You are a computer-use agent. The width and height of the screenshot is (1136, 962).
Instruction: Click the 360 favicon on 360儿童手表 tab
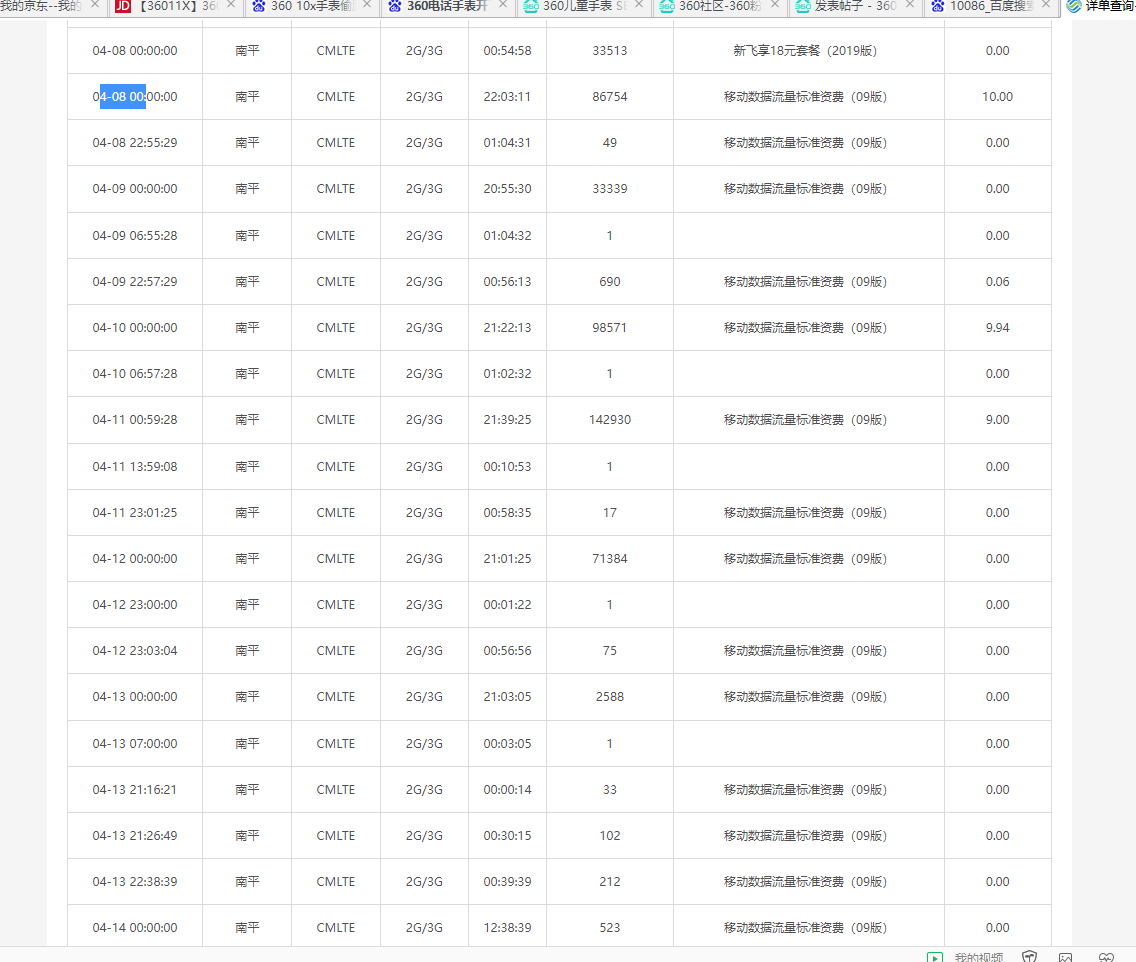coord(531,6)
